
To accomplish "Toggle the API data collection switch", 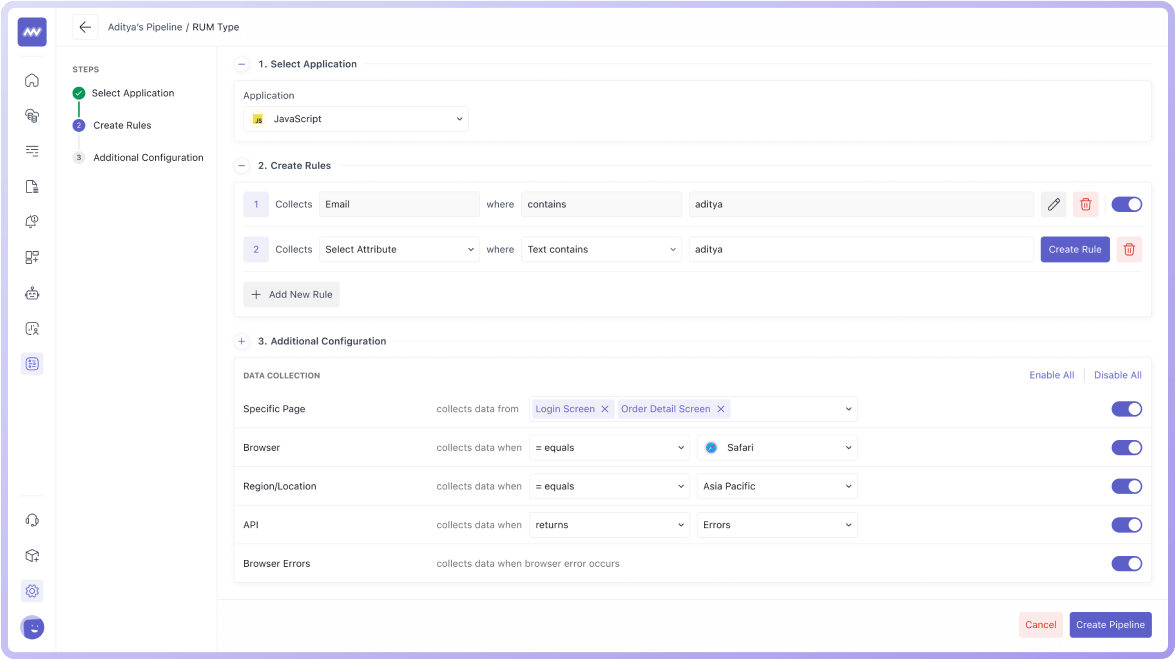I will pos(1126,525).
